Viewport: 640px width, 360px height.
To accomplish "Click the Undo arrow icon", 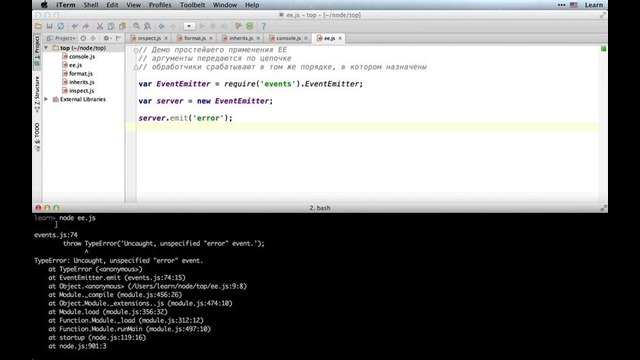I will point(74,26).
